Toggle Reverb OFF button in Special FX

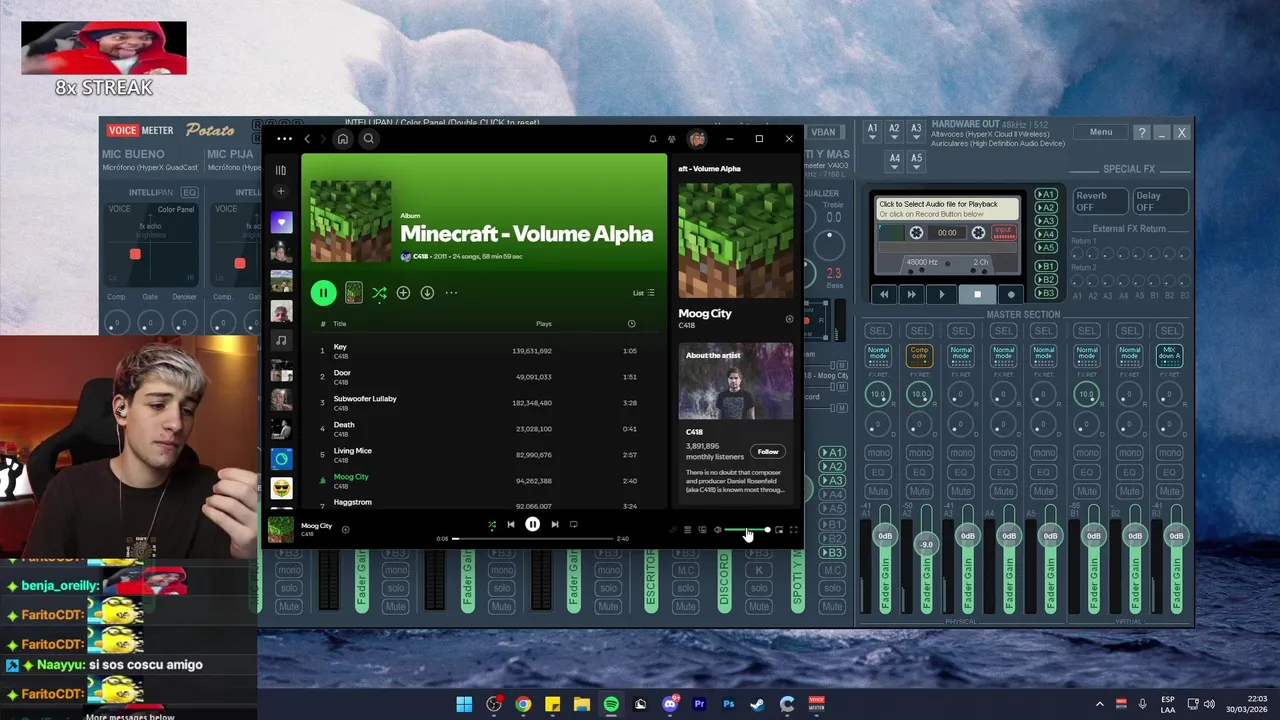1099,201
